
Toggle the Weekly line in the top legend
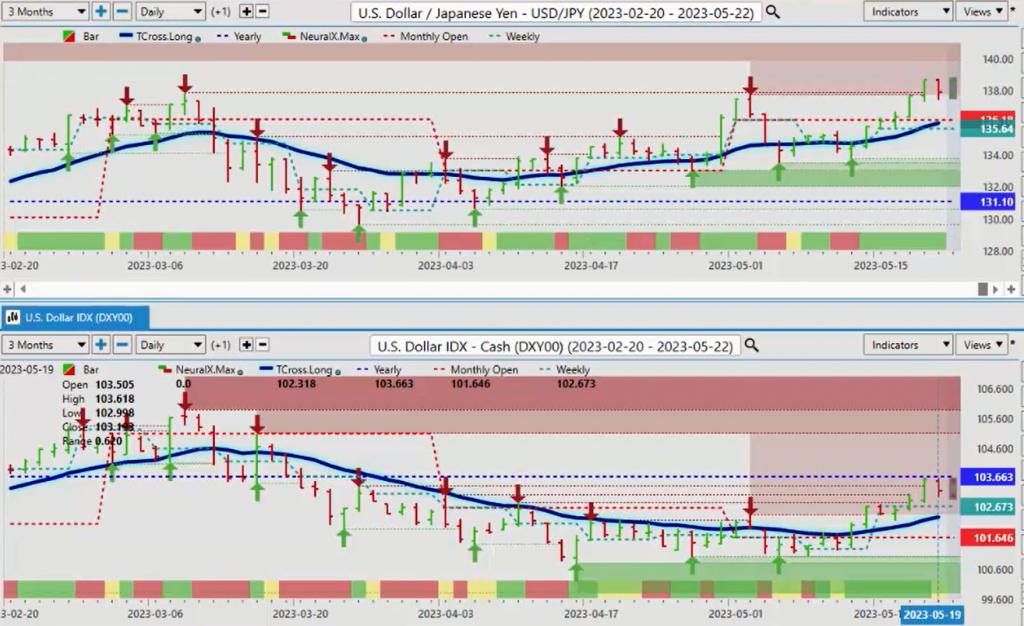pyautogui.click(x=515, y=37)
